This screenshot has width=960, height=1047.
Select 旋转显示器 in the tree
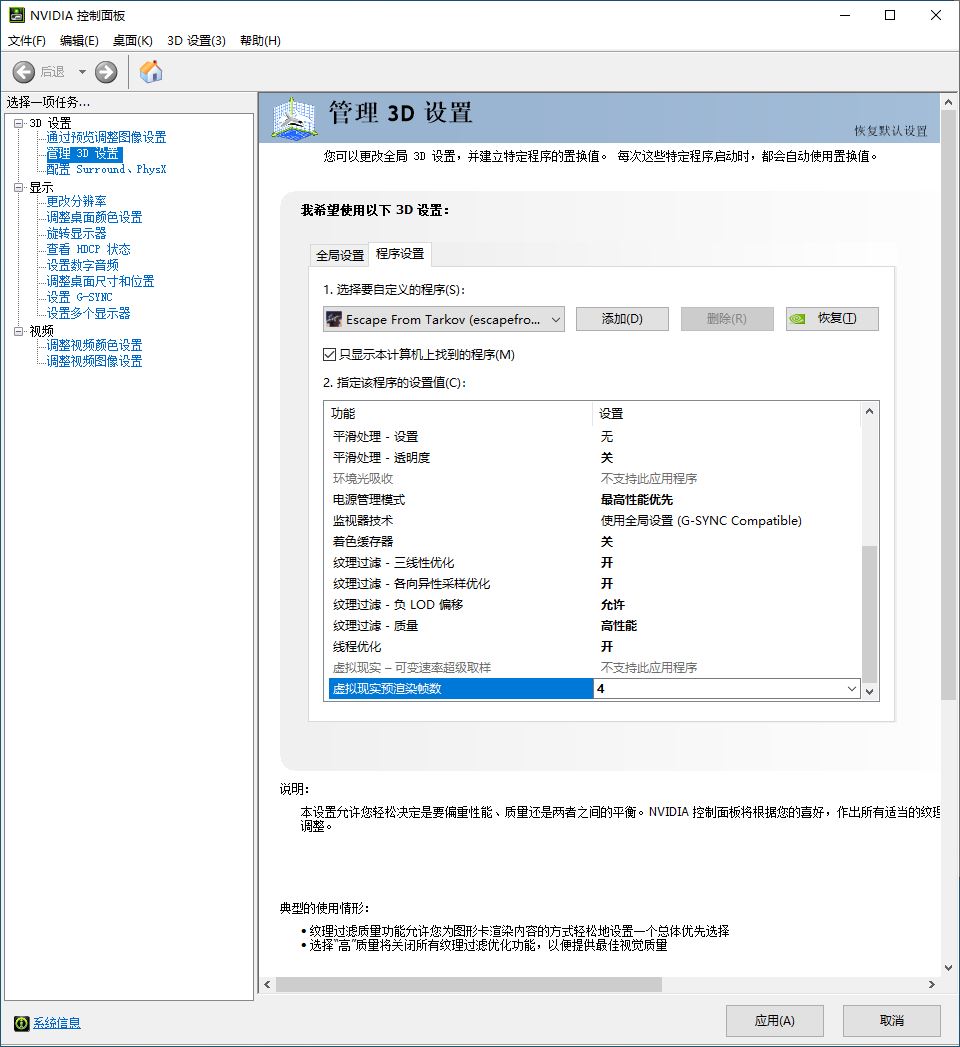[x=76, y=233]
